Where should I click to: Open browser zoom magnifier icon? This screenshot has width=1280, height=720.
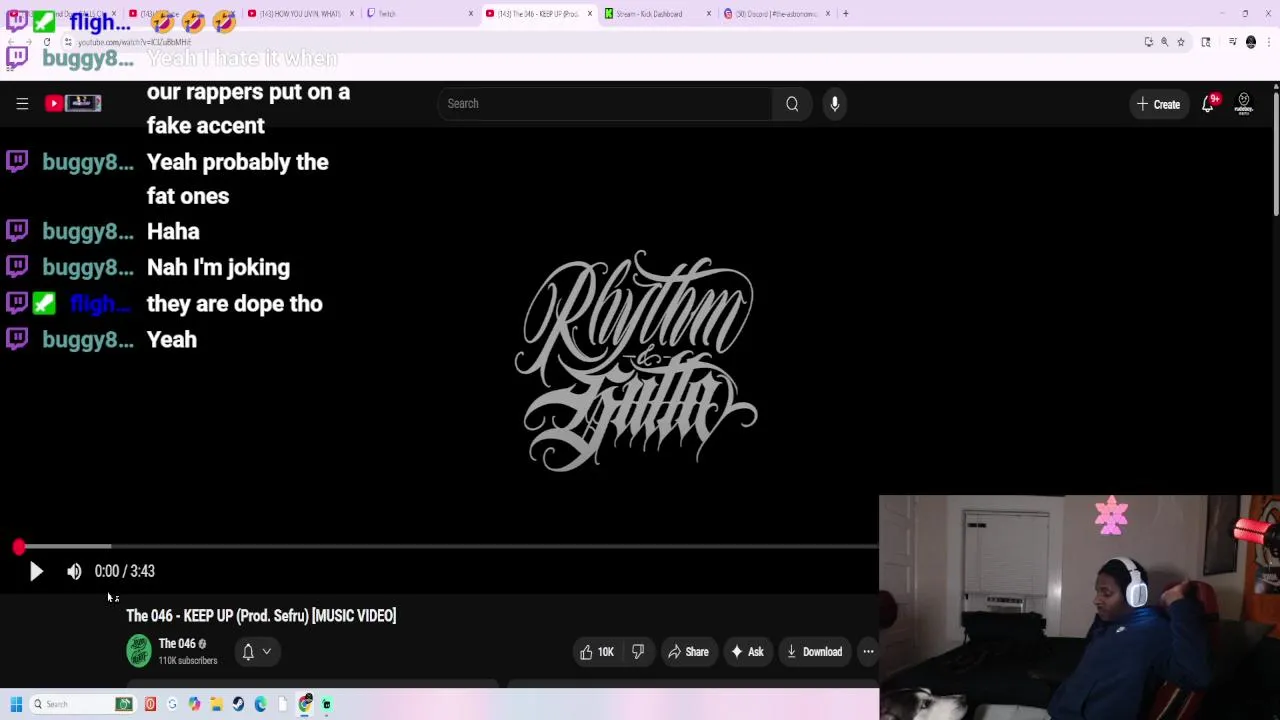point(1164,42)
